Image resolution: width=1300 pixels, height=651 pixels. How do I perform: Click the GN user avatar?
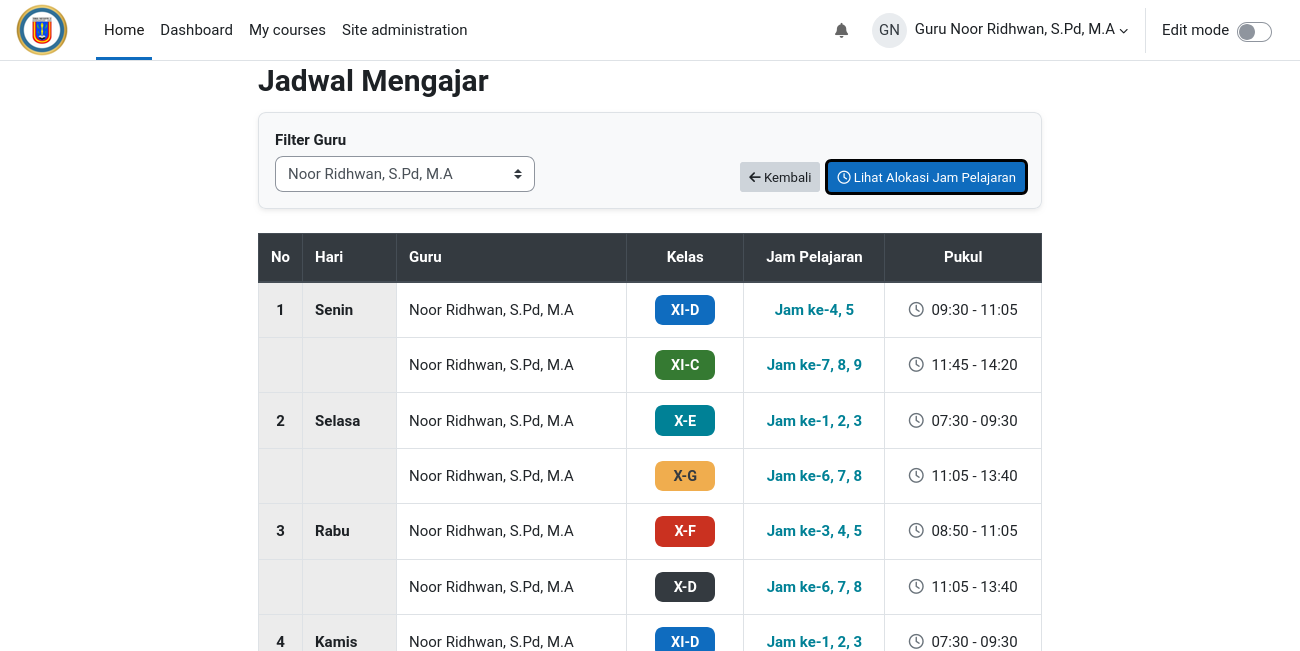click(x=889, y=30)
